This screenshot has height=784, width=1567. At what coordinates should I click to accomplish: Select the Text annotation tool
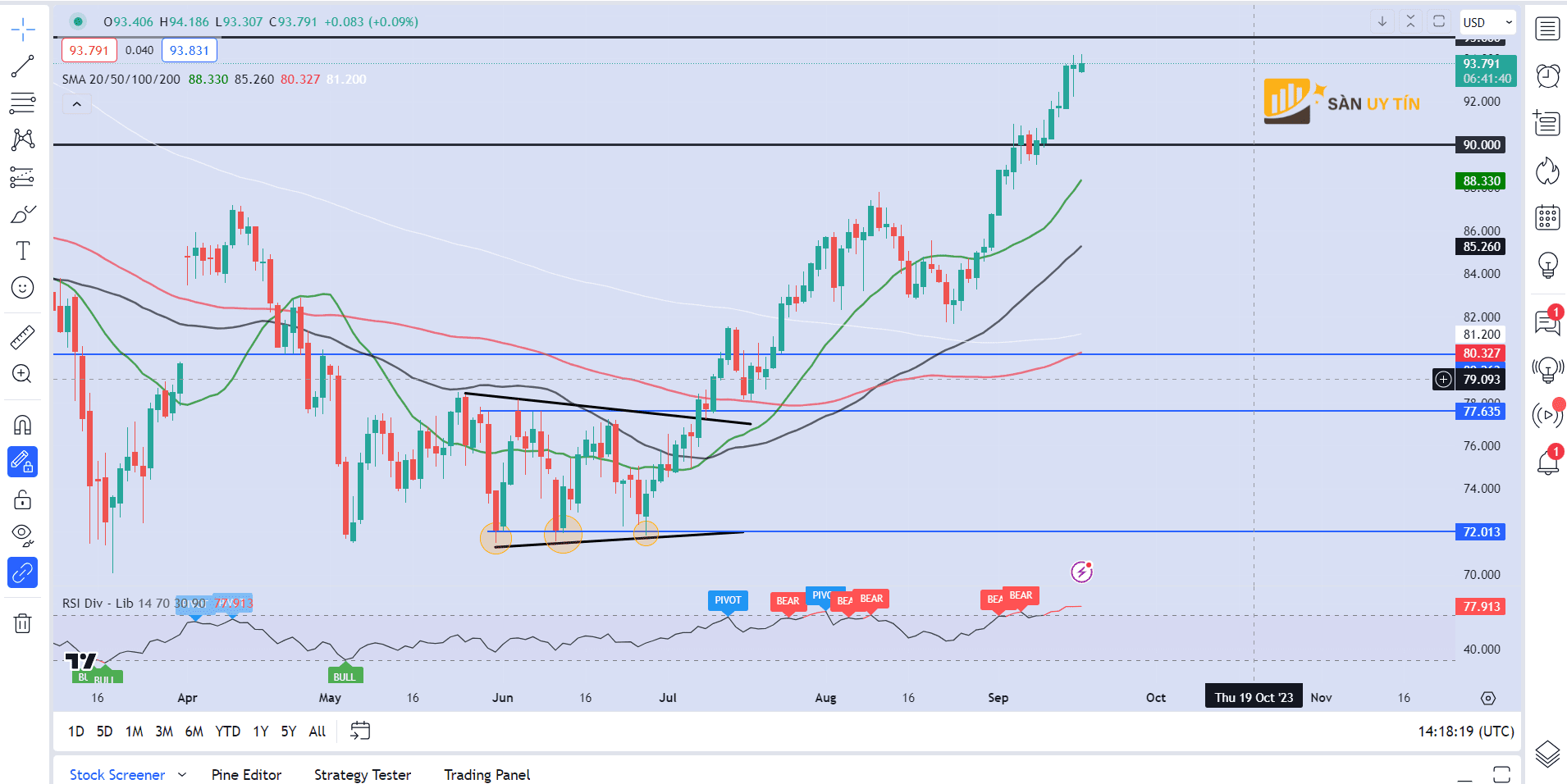pos(23,251)
